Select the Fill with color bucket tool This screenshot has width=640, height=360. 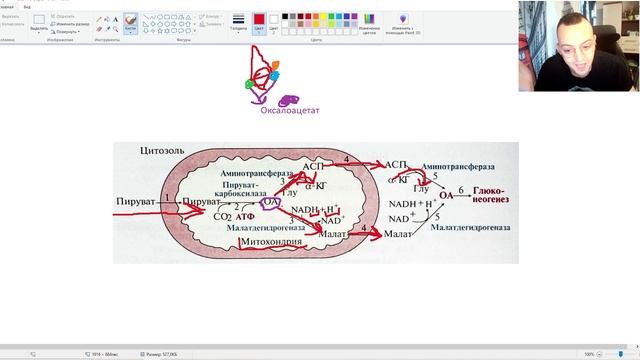[107, 20]
